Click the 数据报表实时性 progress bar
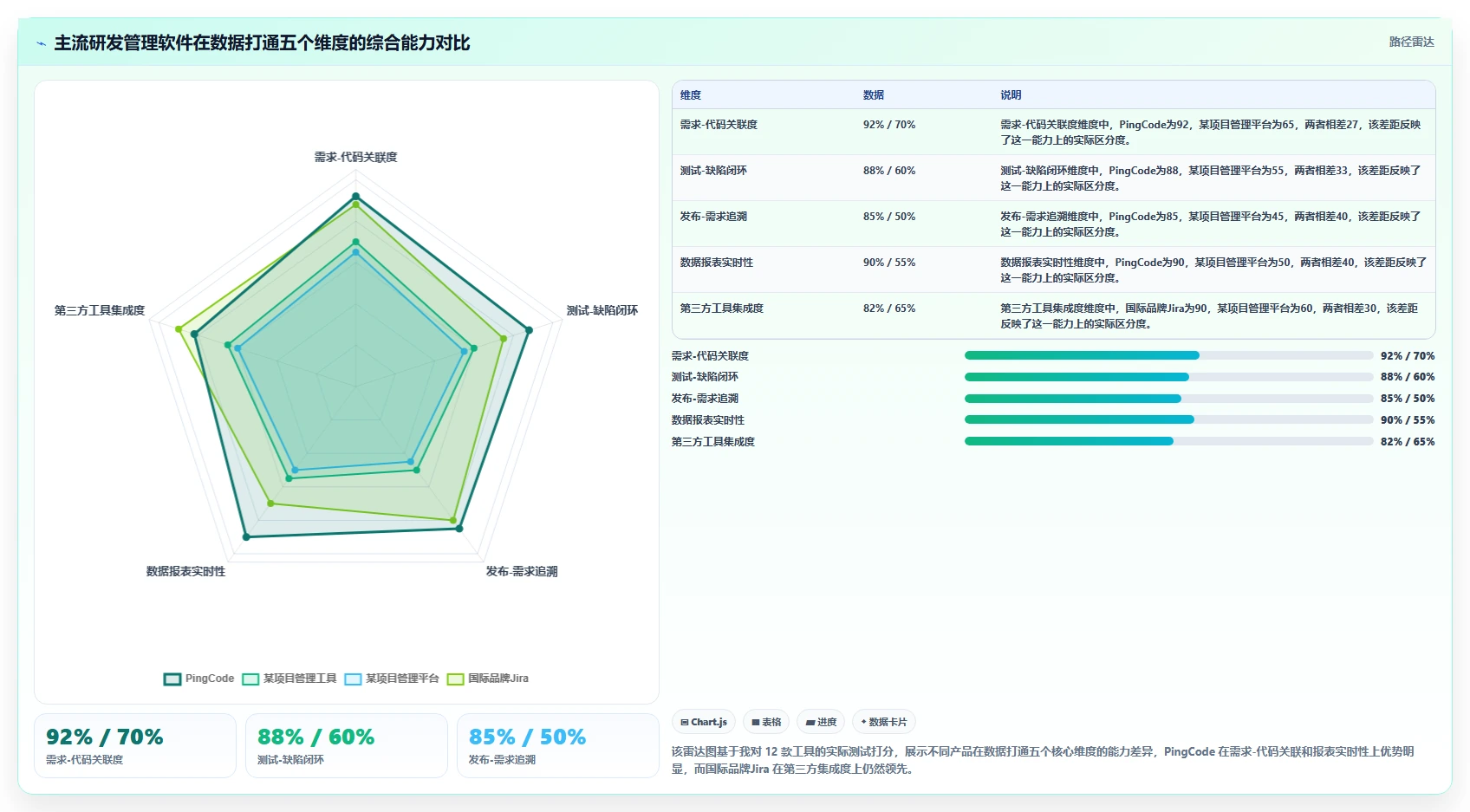This screenshot has width=1470, height=812. pyautogui.click(x=1168, y=419)
